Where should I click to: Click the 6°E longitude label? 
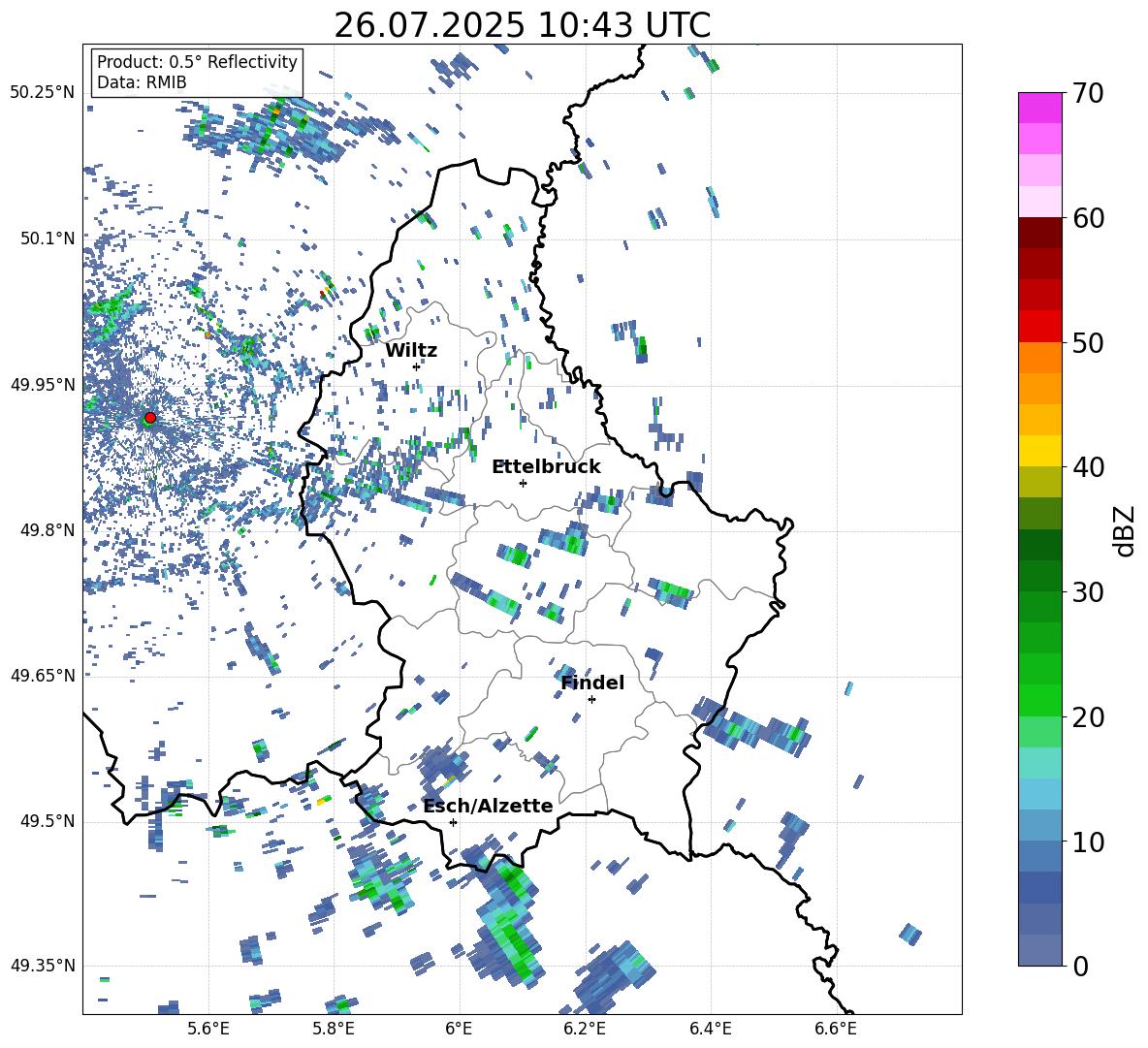pos(459,1029)
